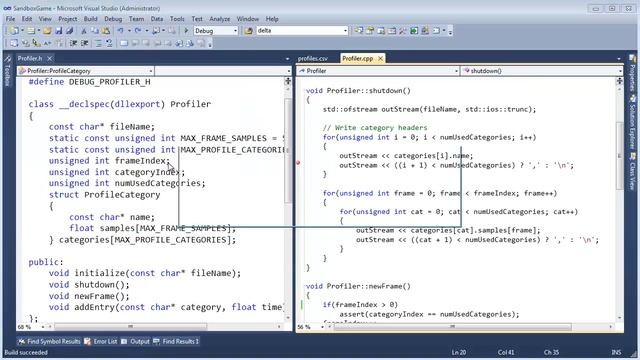
Task: Click Display Object Member List icon
Action: click(x=14, y=43)
